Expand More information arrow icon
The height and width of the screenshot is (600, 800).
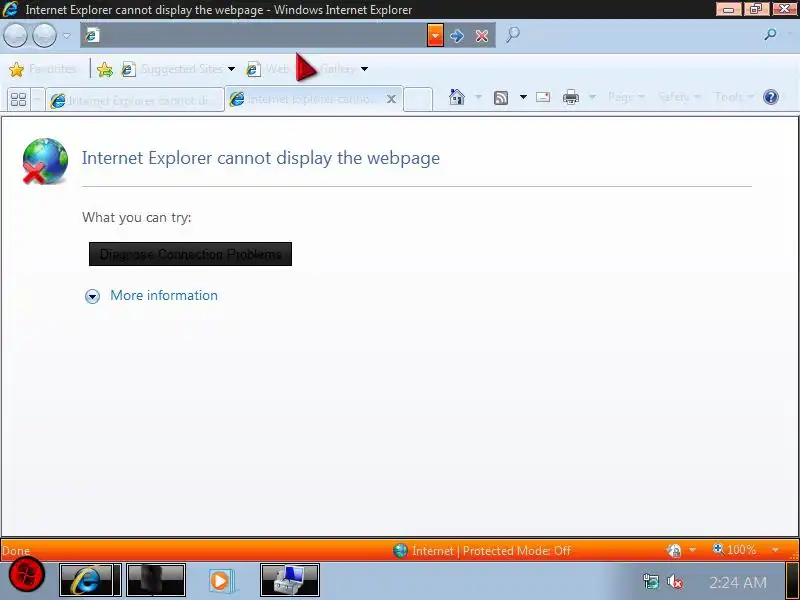92,296
